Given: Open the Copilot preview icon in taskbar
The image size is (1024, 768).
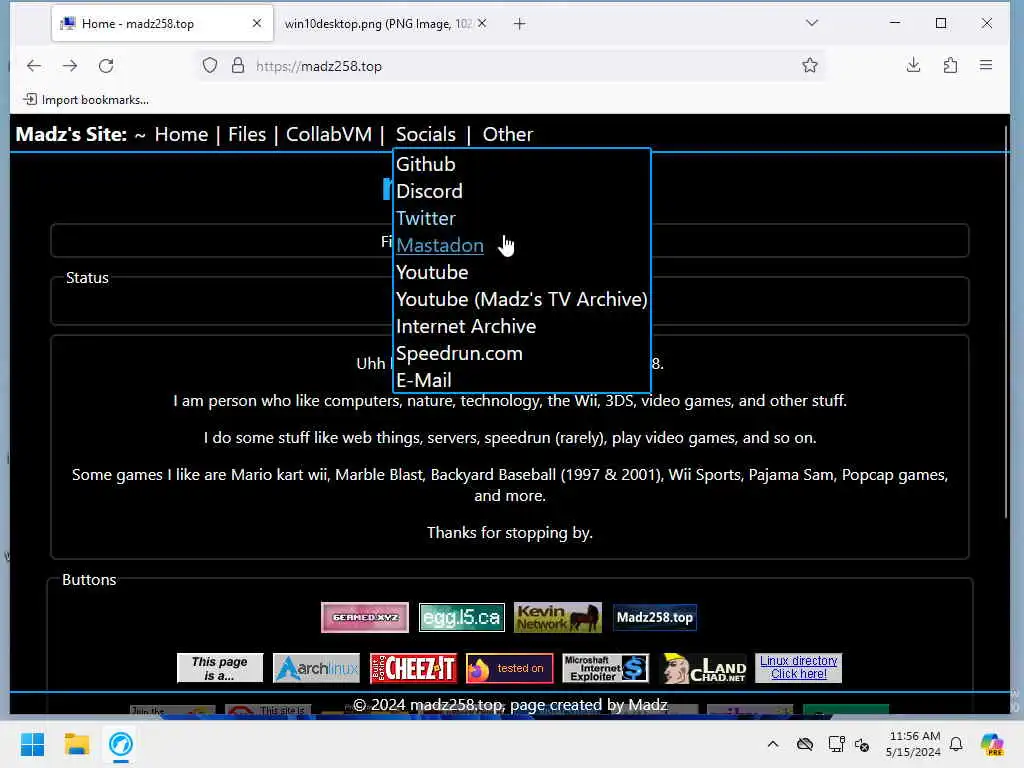Looking at the screenshot, I should [992, 744].
